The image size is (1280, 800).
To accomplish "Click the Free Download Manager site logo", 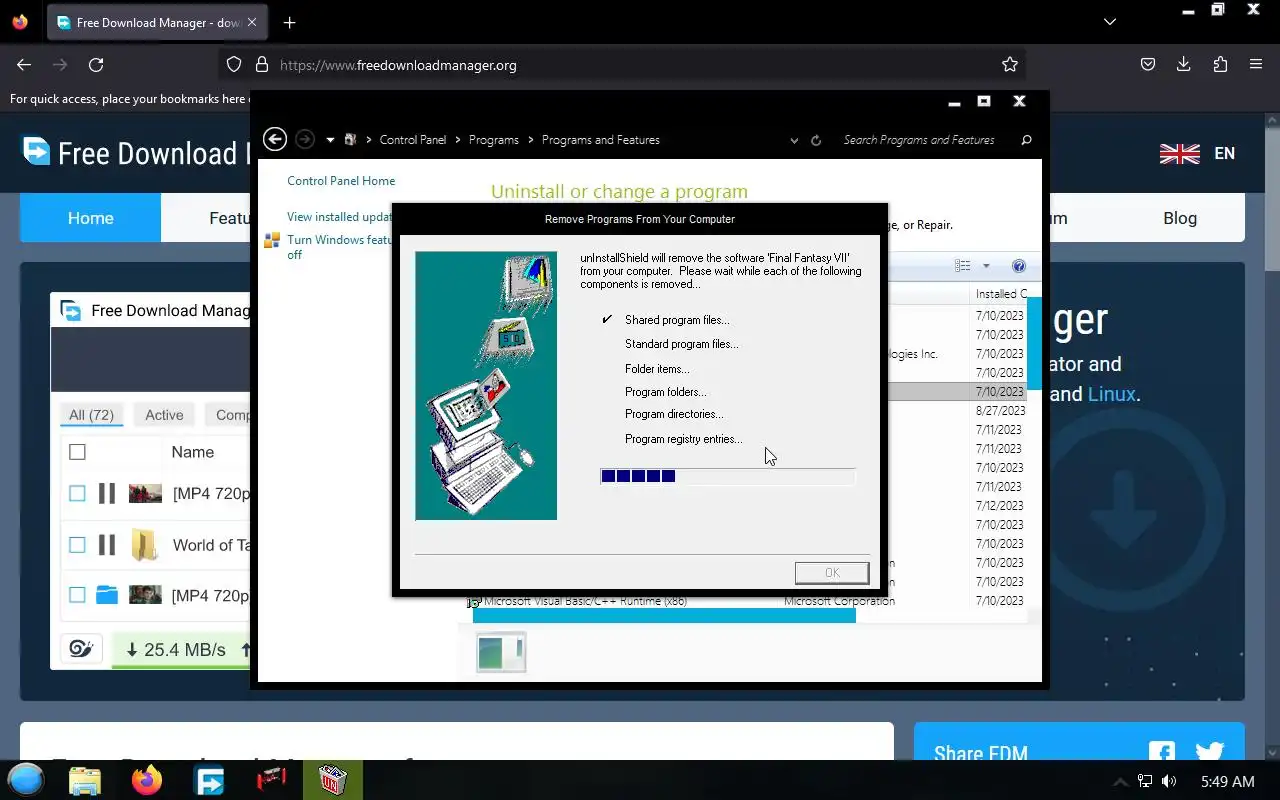I will click(x=37, y=152).
